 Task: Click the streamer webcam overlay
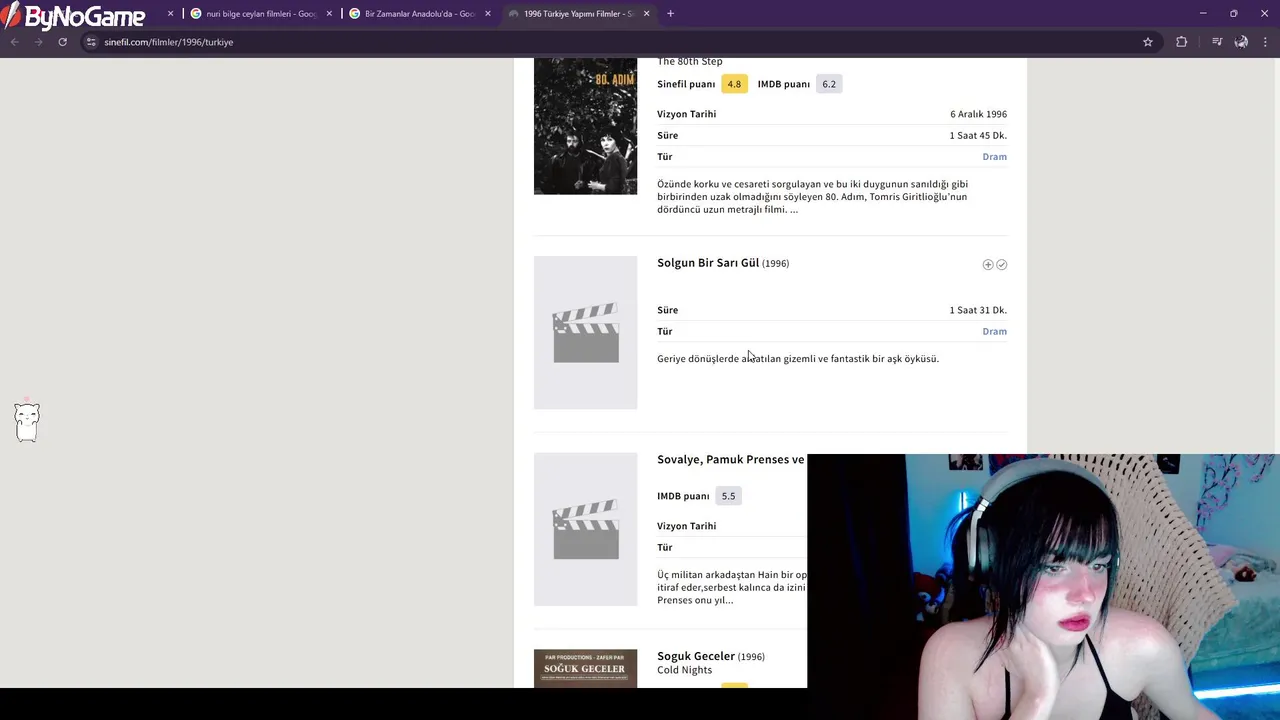(x=1043, y=587)
